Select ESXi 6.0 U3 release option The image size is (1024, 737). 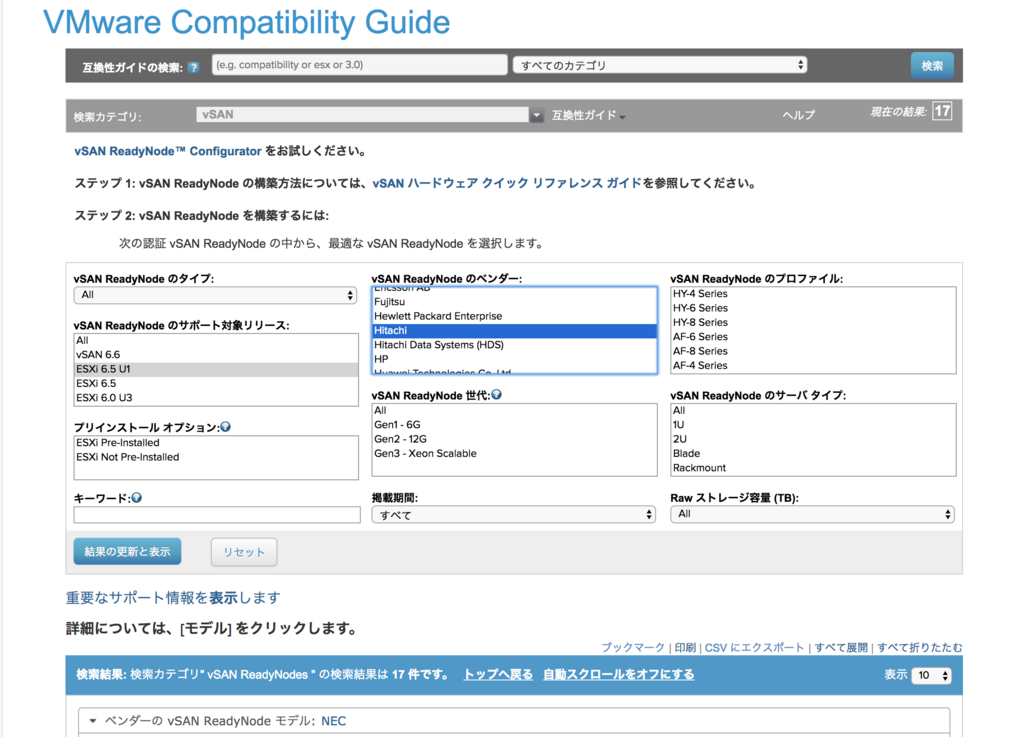[x=216, y=398]
